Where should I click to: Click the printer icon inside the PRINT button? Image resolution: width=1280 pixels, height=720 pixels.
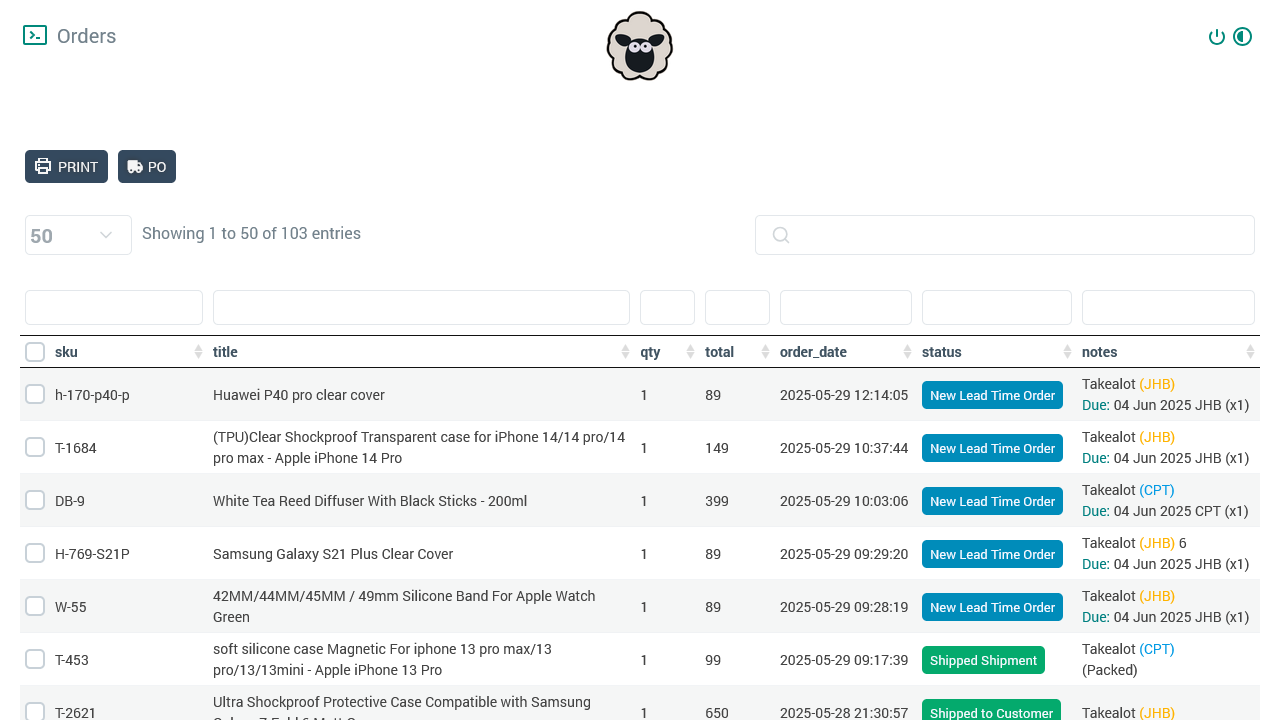tap(41, 166)
